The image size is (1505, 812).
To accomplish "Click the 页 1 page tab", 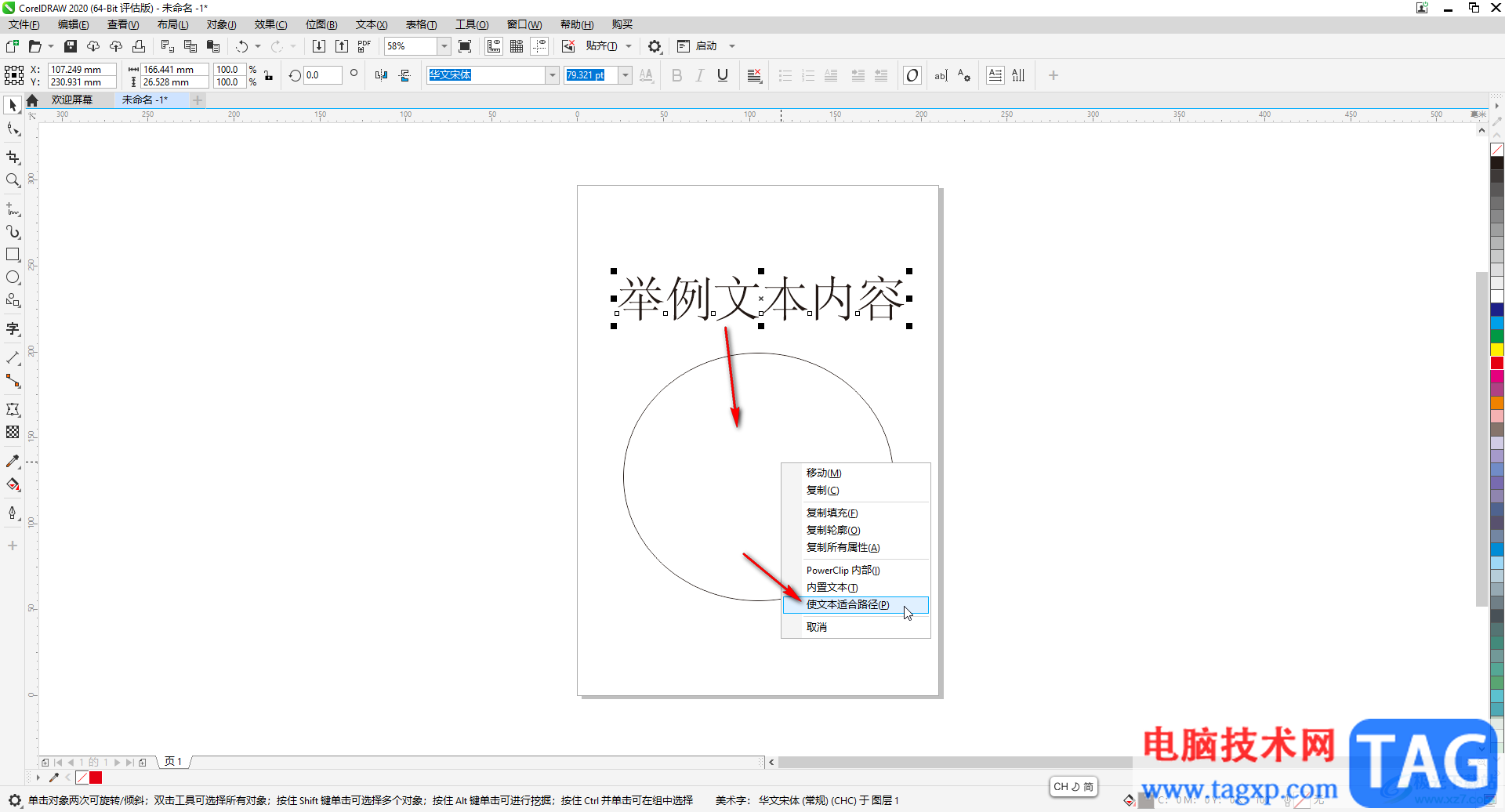I will (173, 761).
